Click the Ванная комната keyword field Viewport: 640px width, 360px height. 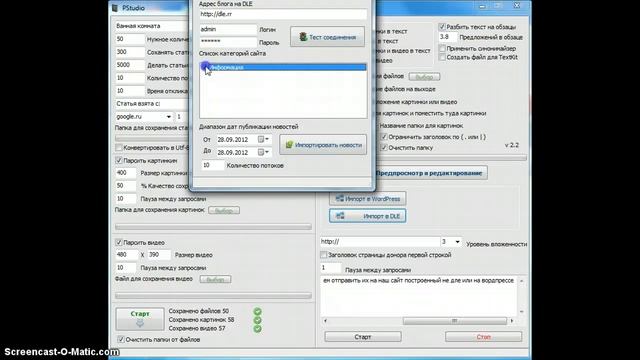click(152, 26)
